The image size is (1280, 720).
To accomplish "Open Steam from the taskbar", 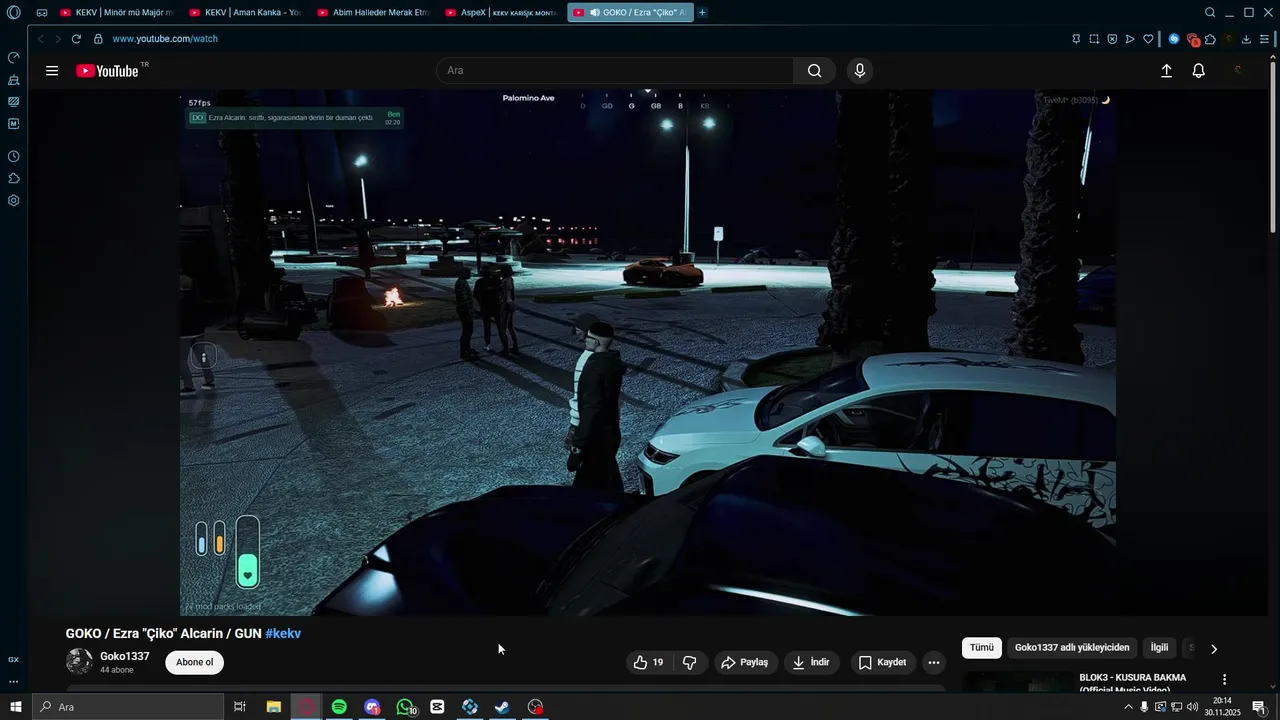I will 502,707.
